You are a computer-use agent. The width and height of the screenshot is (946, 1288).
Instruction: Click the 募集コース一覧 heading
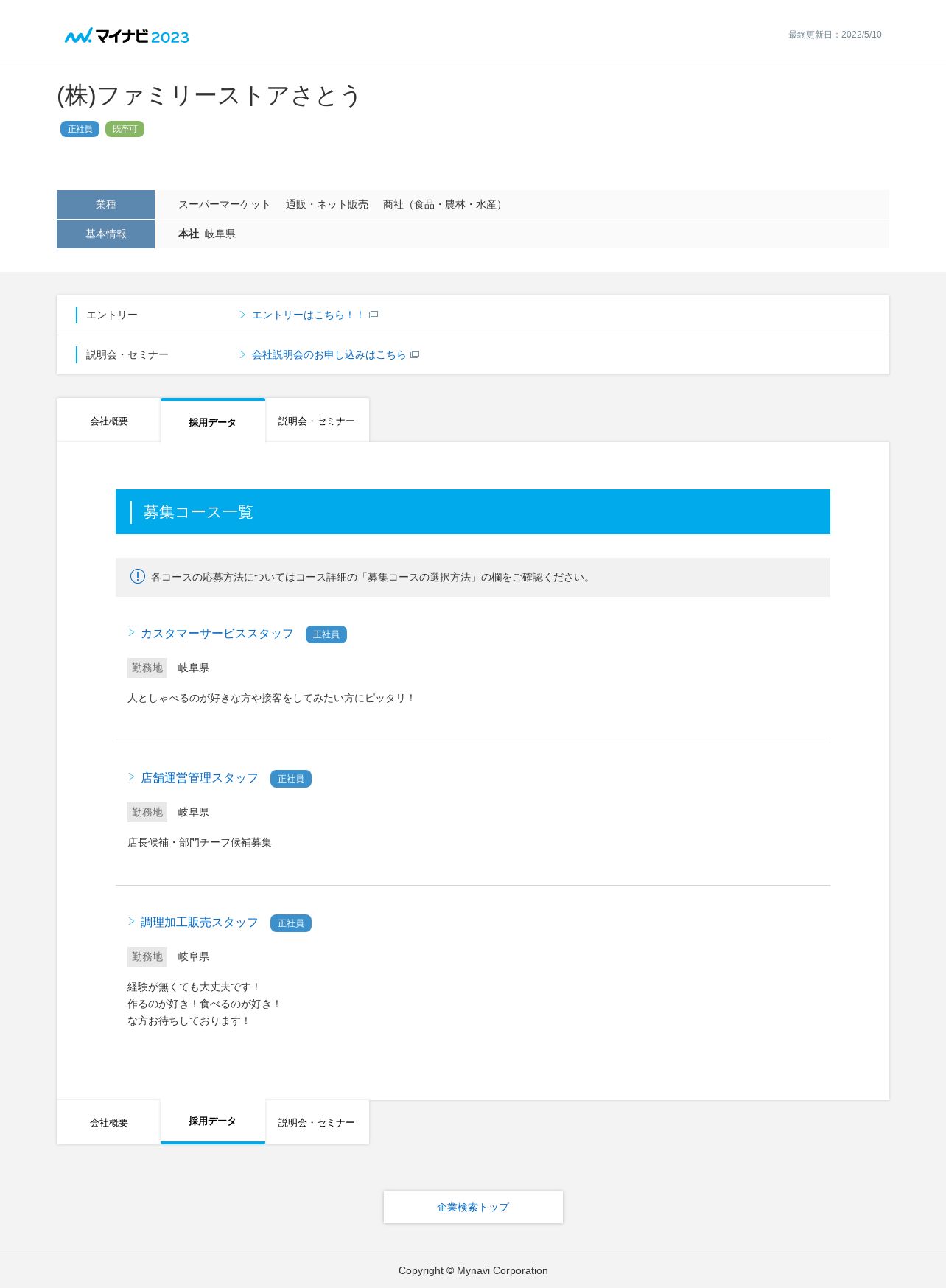pyautogui.click(x=198, y=512)
